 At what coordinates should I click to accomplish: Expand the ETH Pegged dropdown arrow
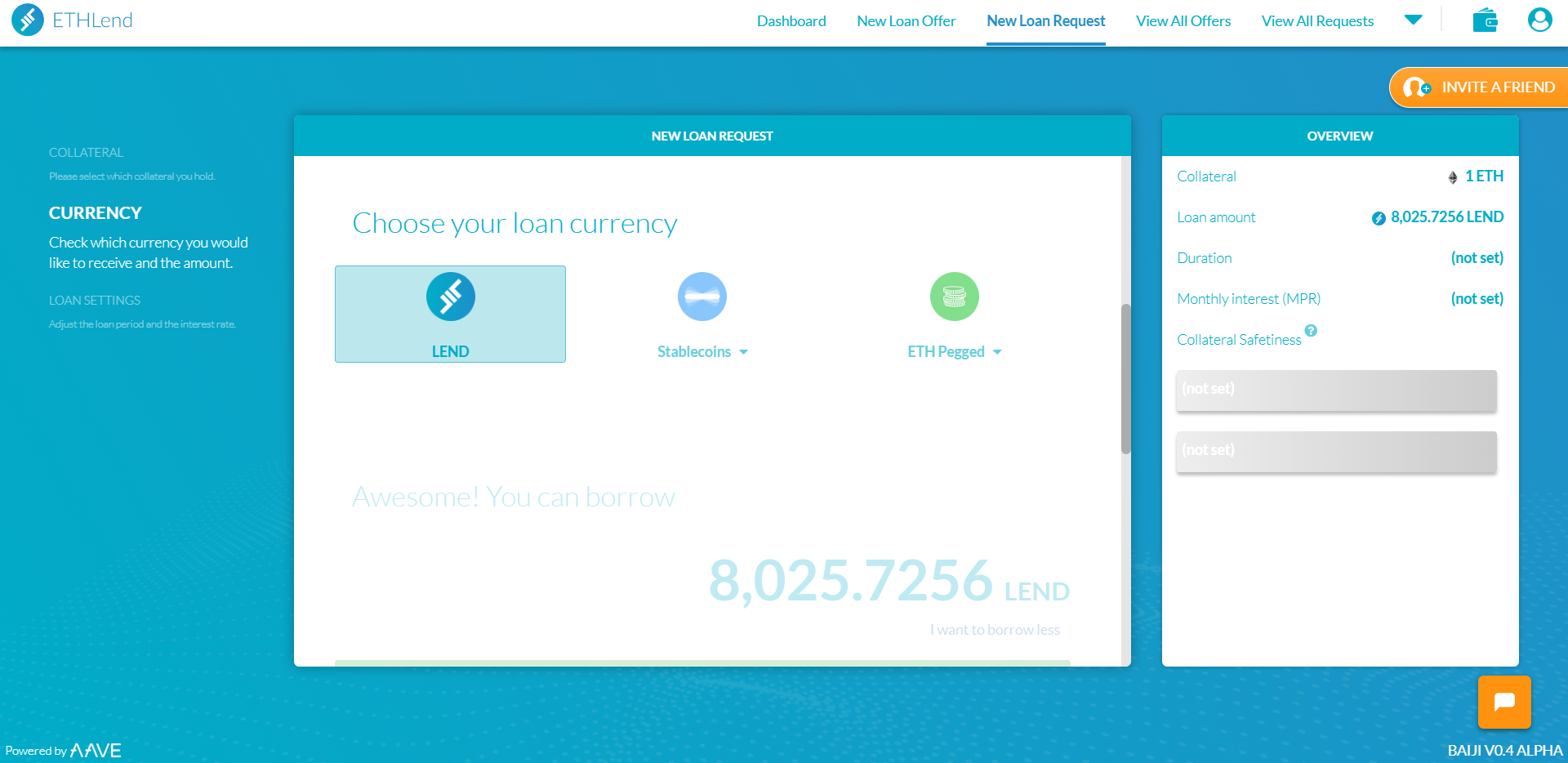click(998, 351)
